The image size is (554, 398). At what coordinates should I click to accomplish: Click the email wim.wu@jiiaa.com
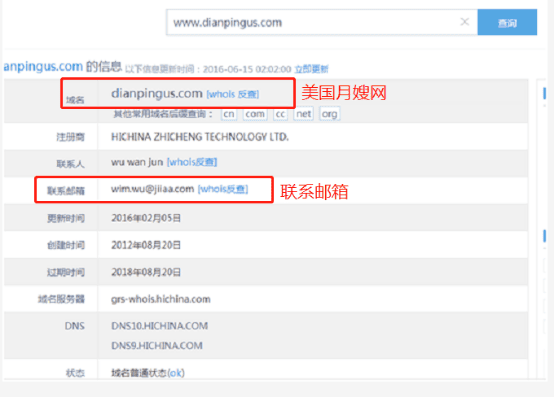point(153,189)
